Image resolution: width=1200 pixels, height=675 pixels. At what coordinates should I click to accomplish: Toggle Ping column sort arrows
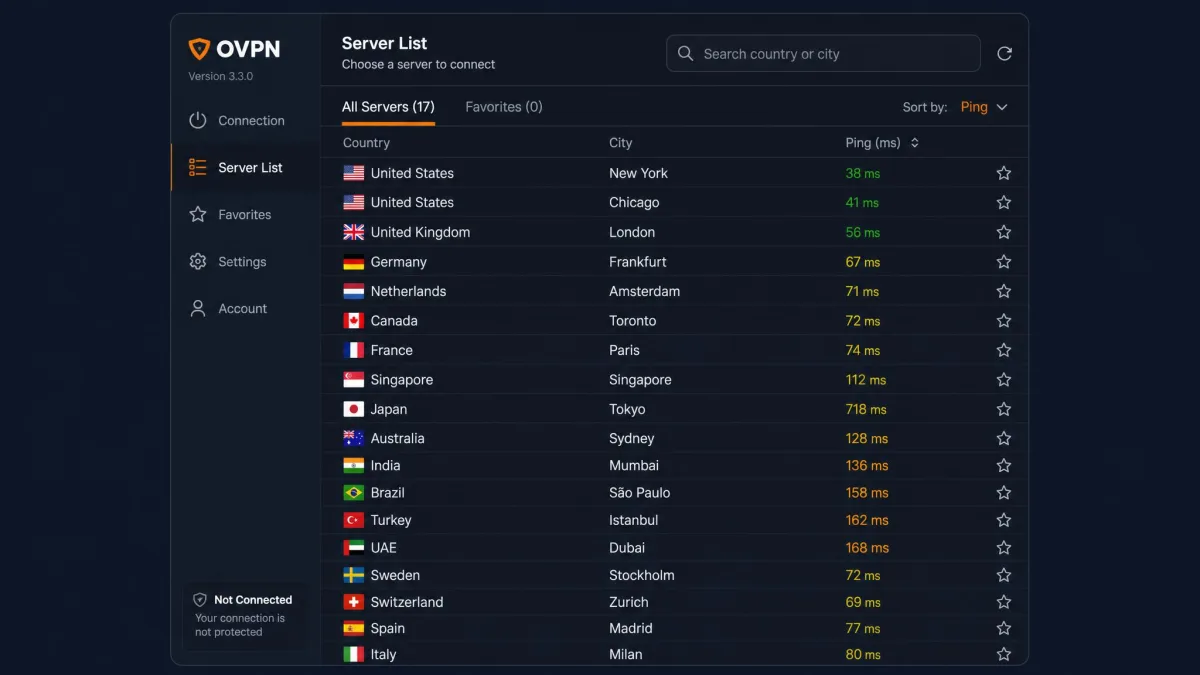point(914,143)
